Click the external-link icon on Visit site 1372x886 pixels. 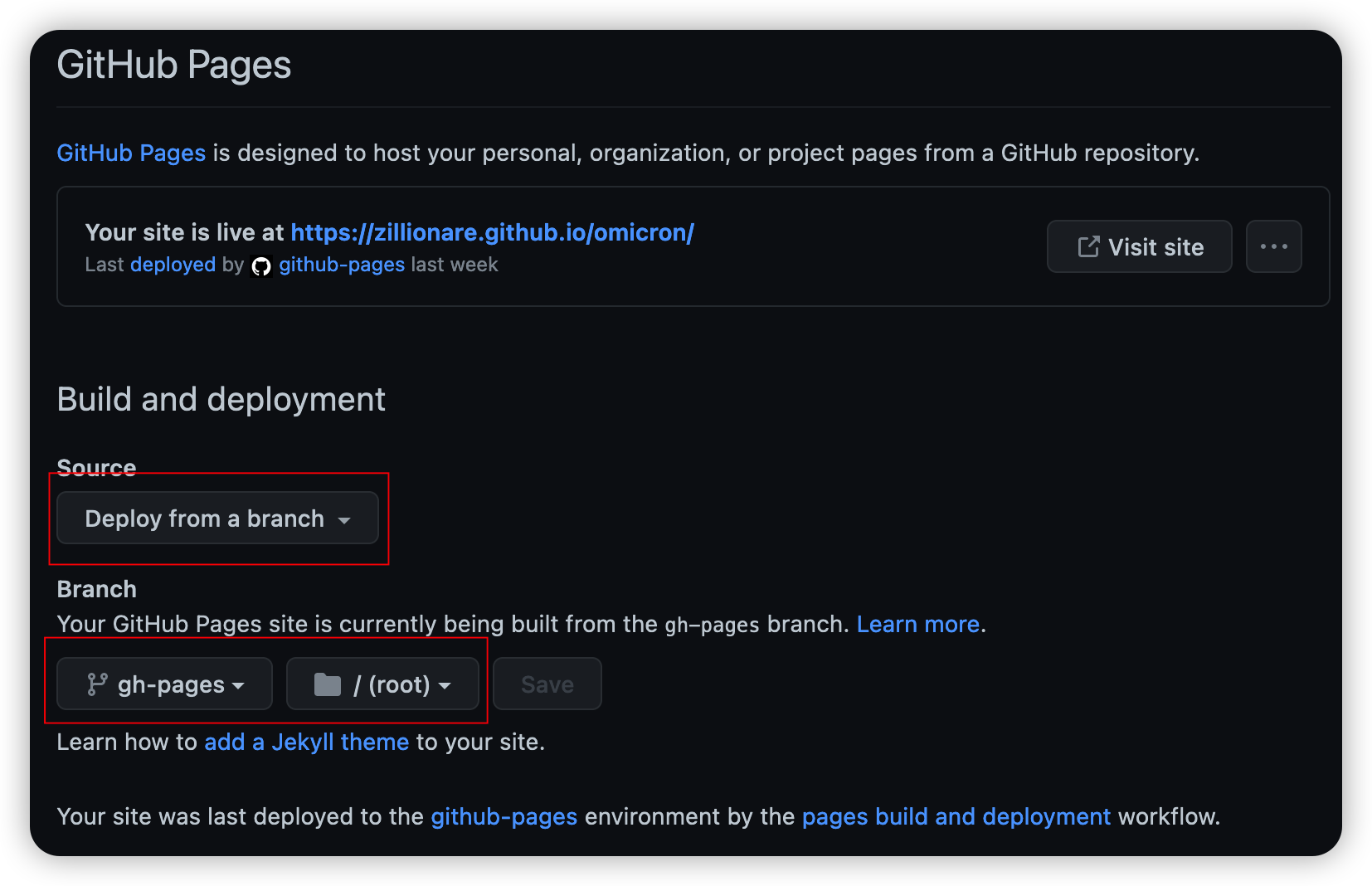tap(1088, 247)
